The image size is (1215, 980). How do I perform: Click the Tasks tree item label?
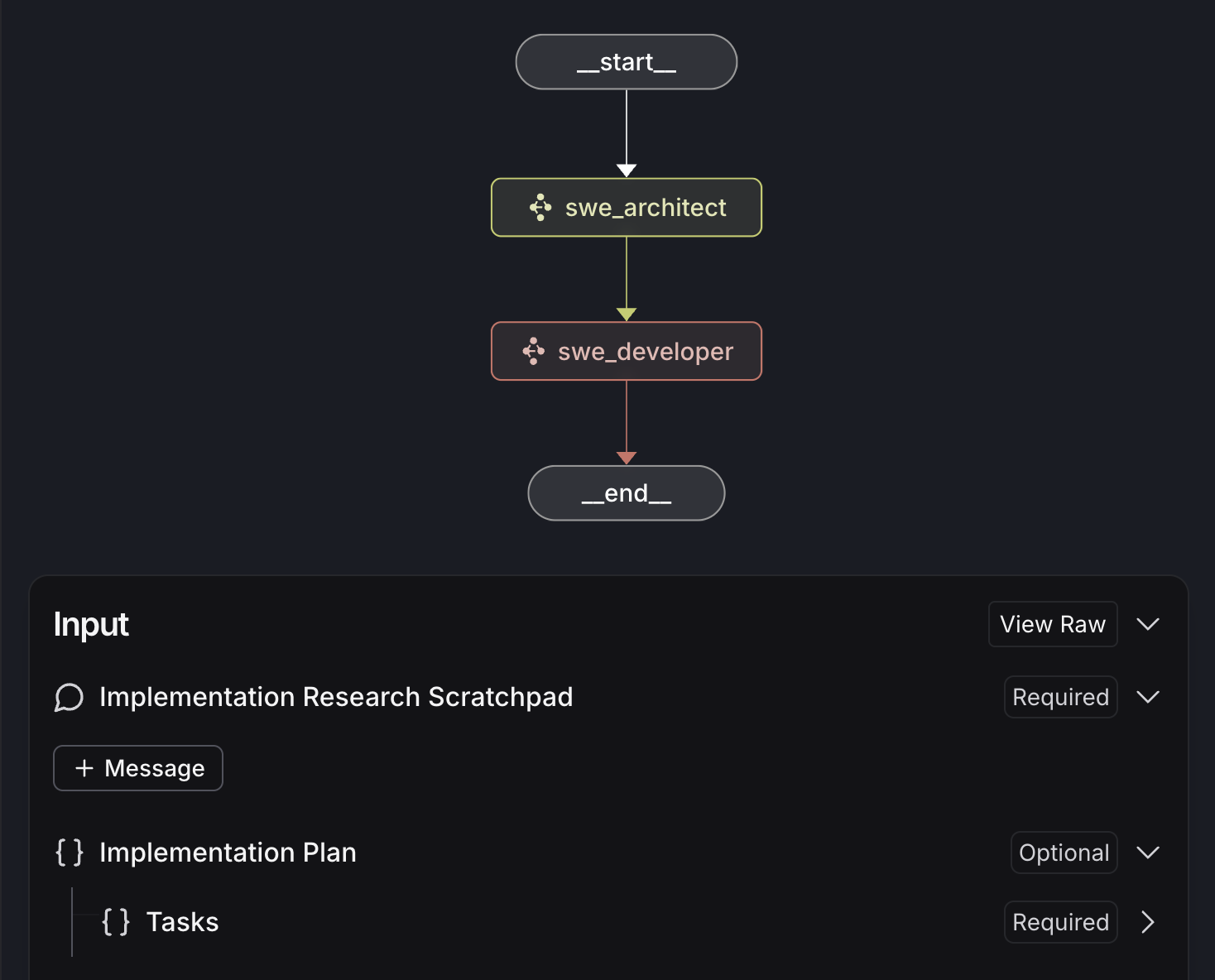pos(182,922)
